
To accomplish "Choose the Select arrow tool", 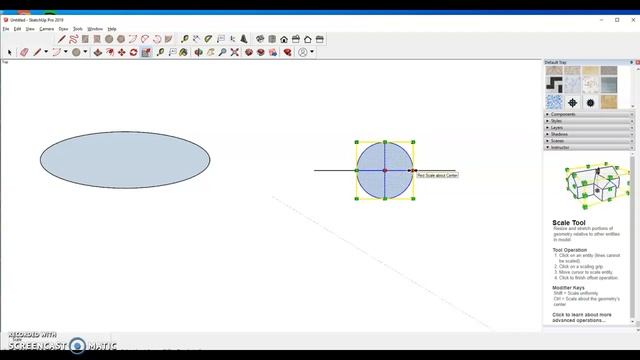I will coord(10,52).
